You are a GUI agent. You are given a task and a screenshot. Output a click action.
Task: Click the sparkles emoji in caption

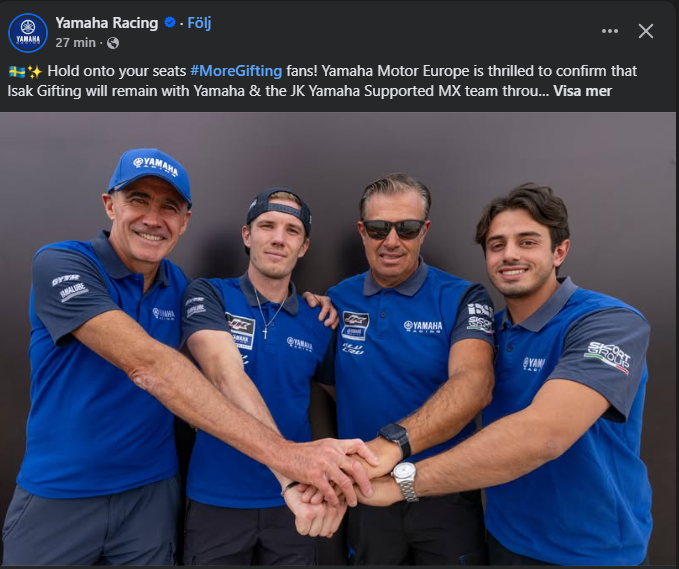coord(34,71)
